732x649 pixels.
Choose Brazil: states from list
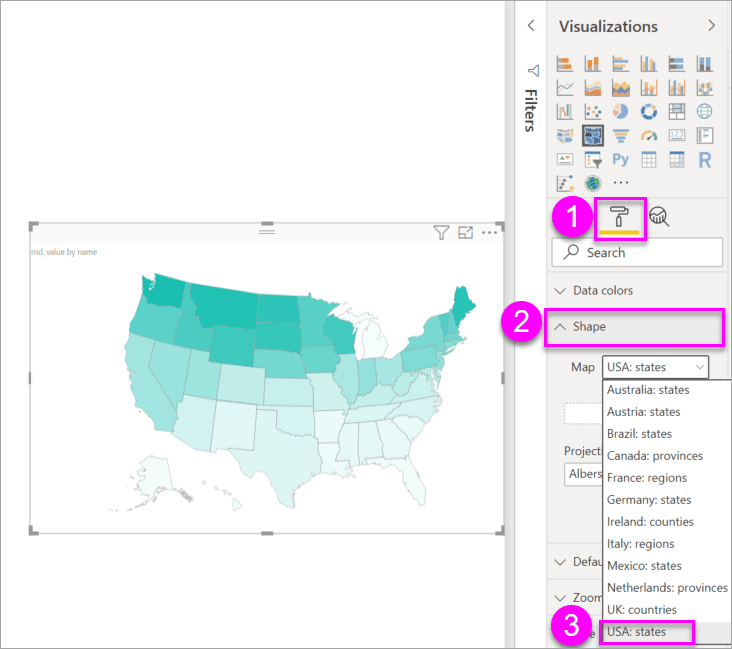coord(639,434)
